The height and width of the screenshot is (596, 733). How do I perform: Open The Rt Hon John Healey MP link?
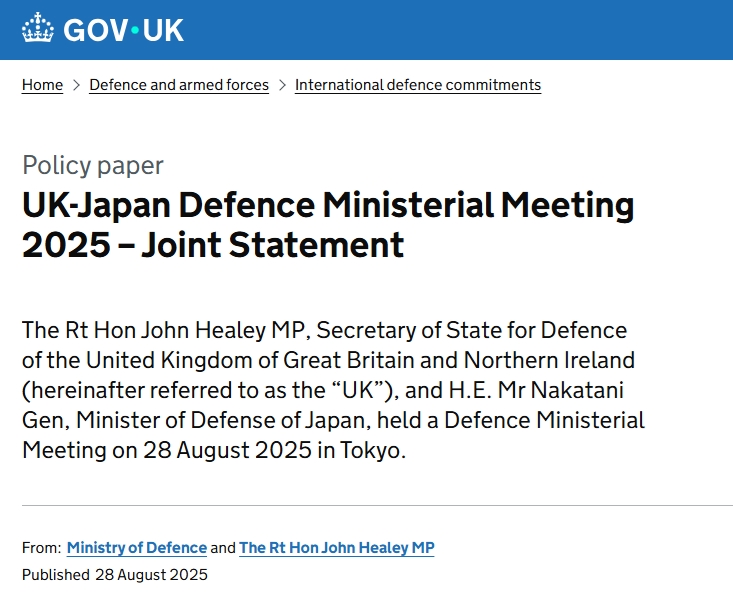[x=337, y=547]
